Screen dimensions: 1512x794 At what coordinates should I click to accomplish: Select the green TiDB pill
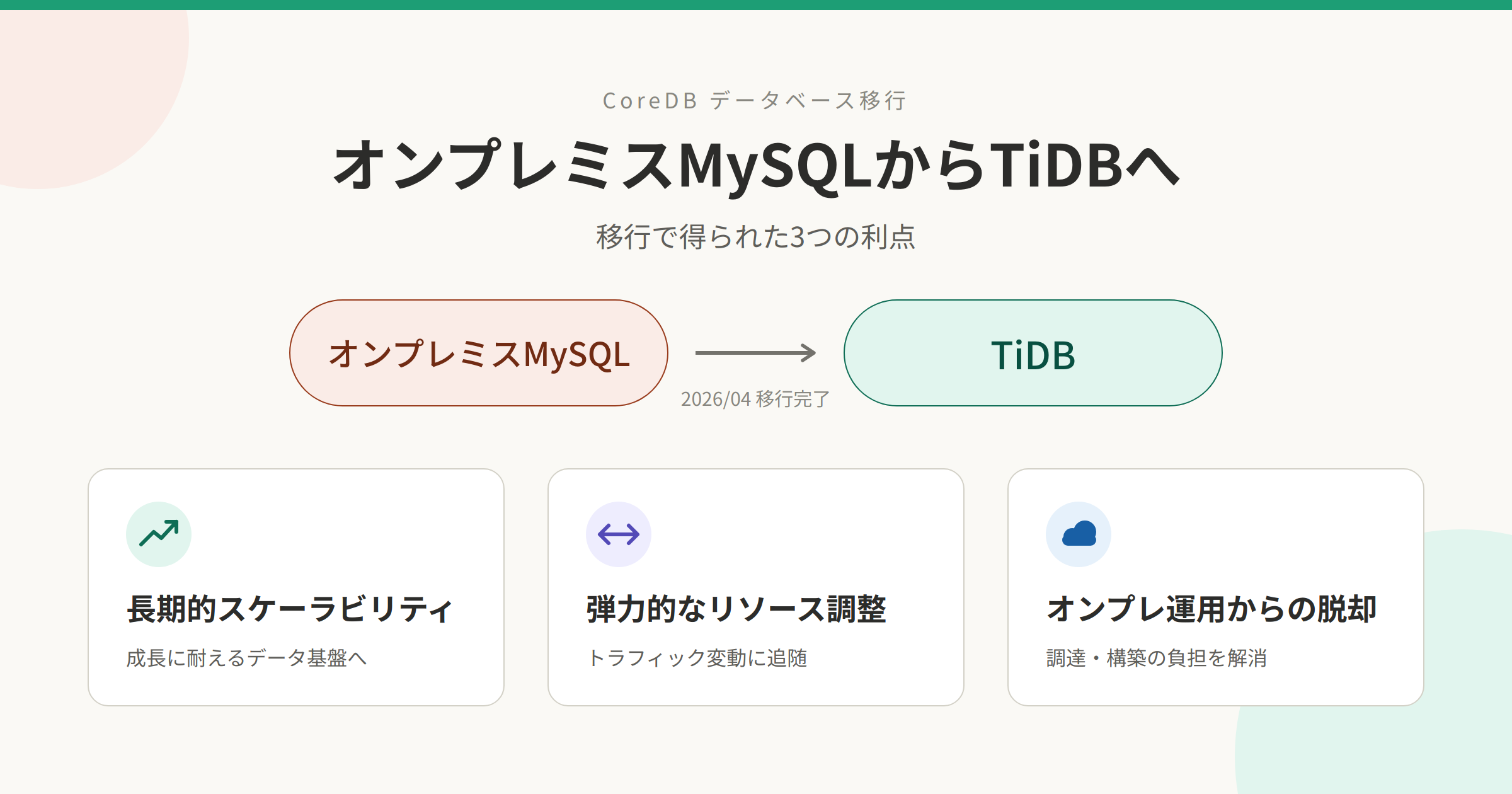pyautogui.click(x=1033, y=353)
